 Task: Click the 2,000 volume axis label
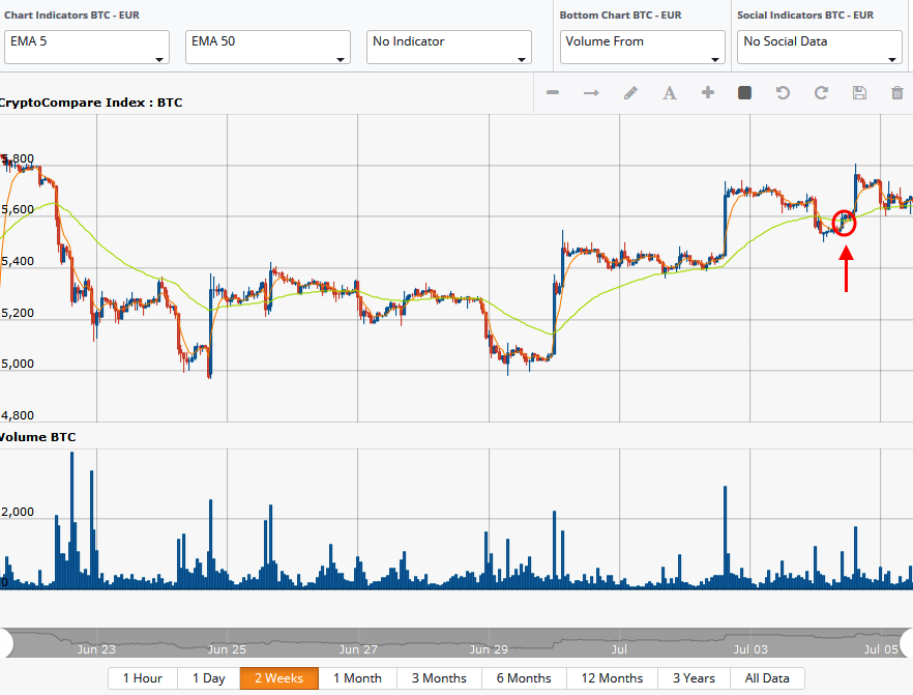click(17, 512)
